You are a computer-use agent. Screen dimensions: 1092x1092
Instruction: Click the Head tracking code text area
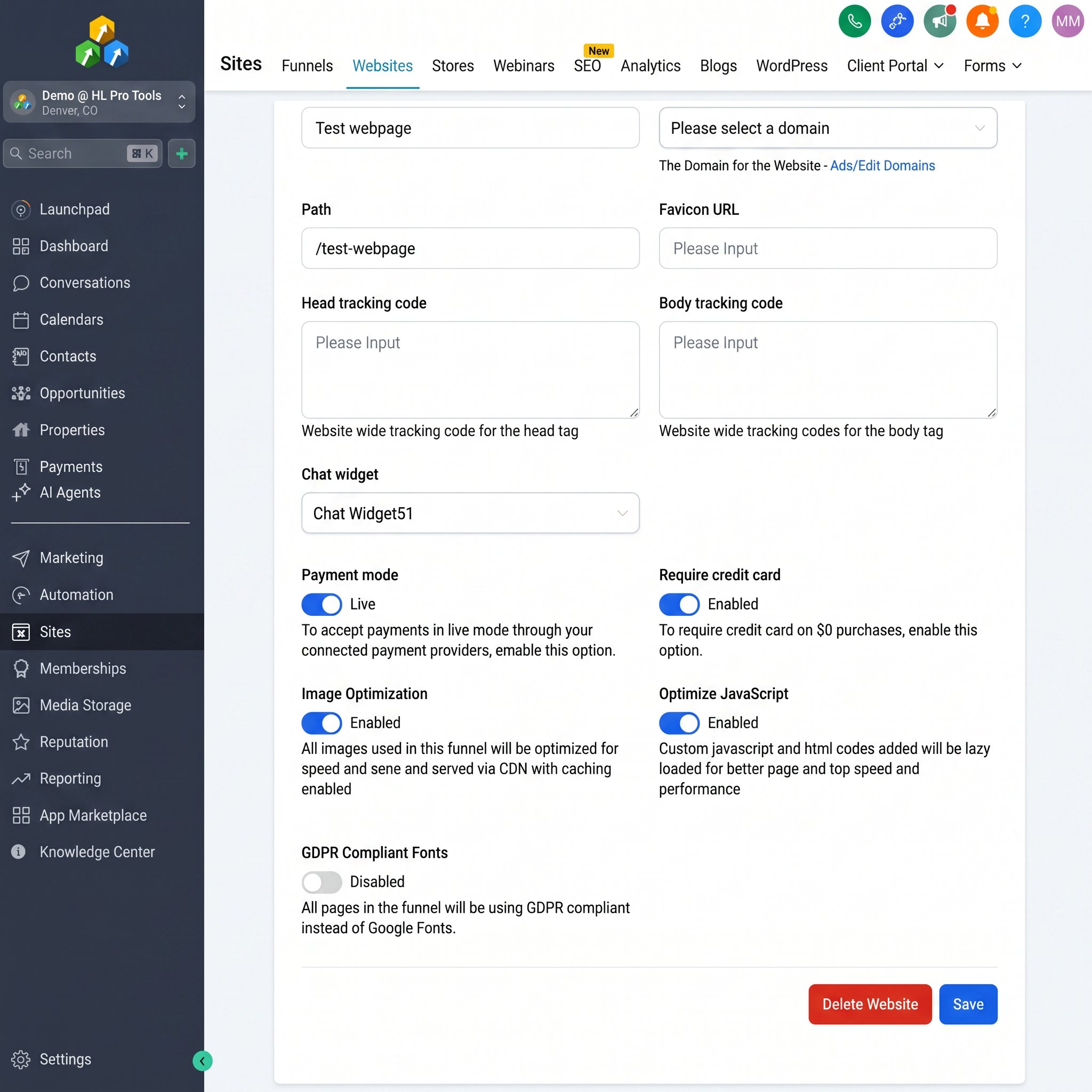click(470, 370)
